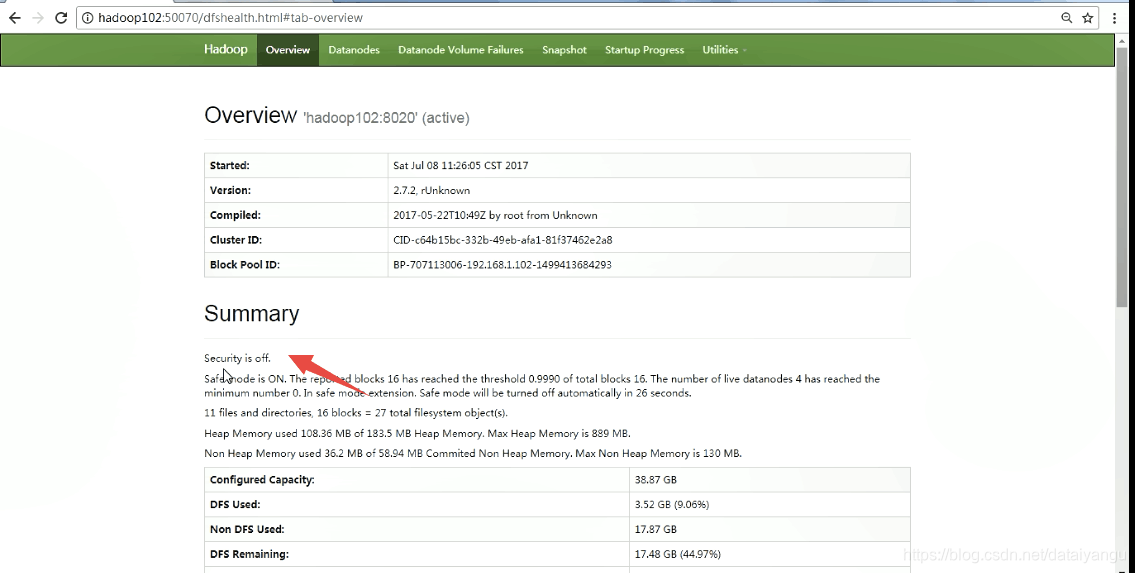Open Datanode Volume Failures tab
Image resolution: width=1135 pixels, height=573 pixels.
tap(460, 50)
